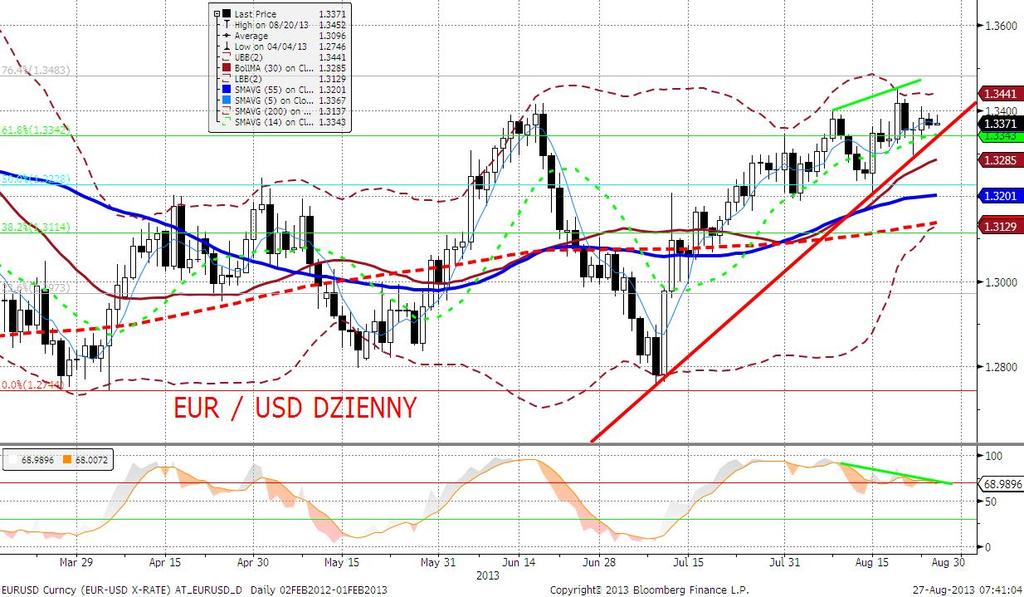Click the 1.3367 value in the legend

point(332,101)
